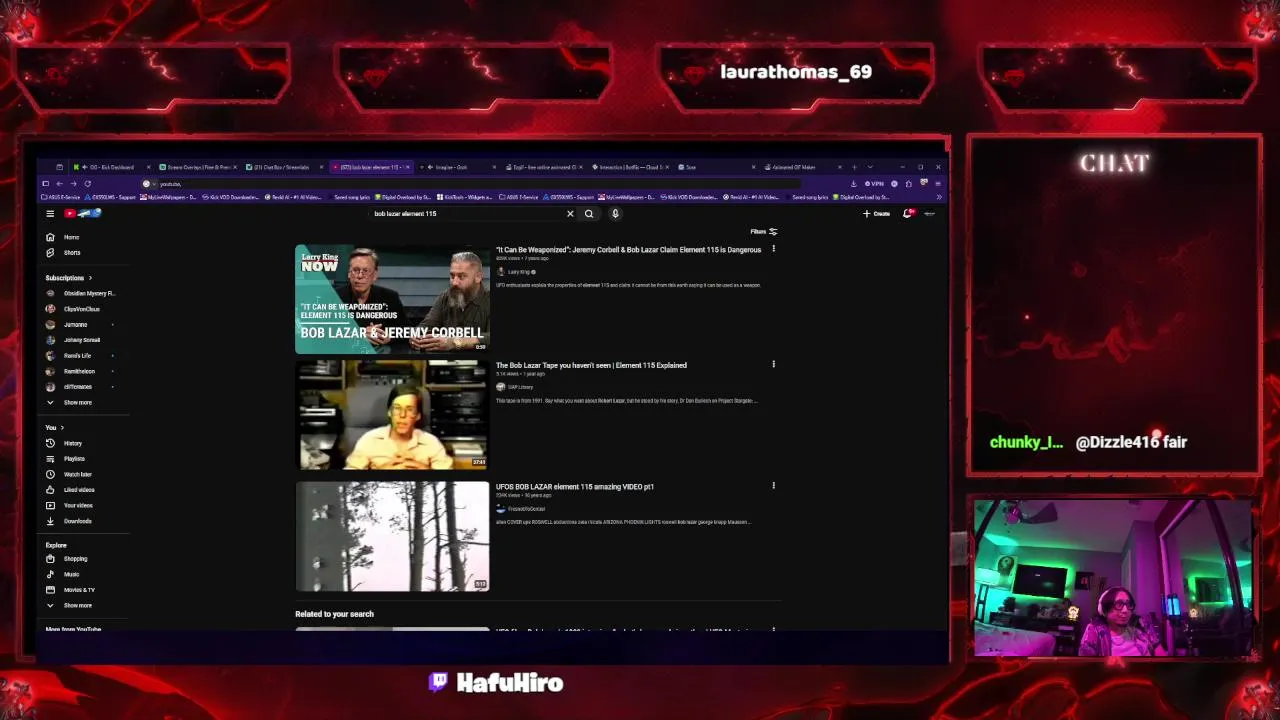Expand the Subscriptions section chevron
Viewport: 1280px width, 720px height.
tap(90, 278)
